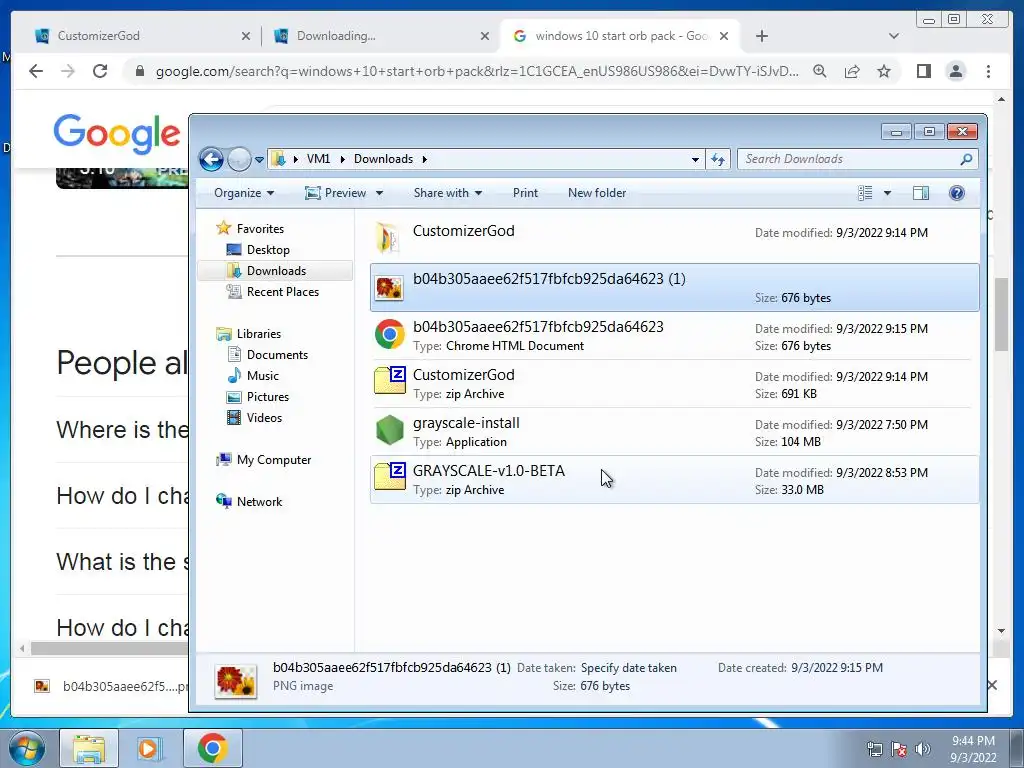
Task: Click the share page icon in Chrome
Action: click(x=852, y=71)
